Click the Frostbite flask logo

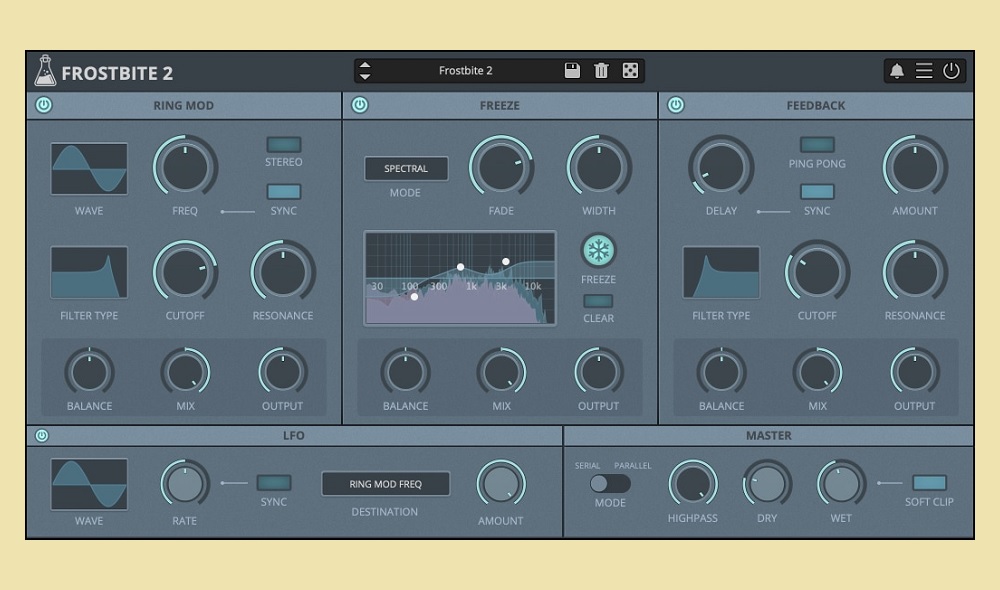click(x=45, y=71)
